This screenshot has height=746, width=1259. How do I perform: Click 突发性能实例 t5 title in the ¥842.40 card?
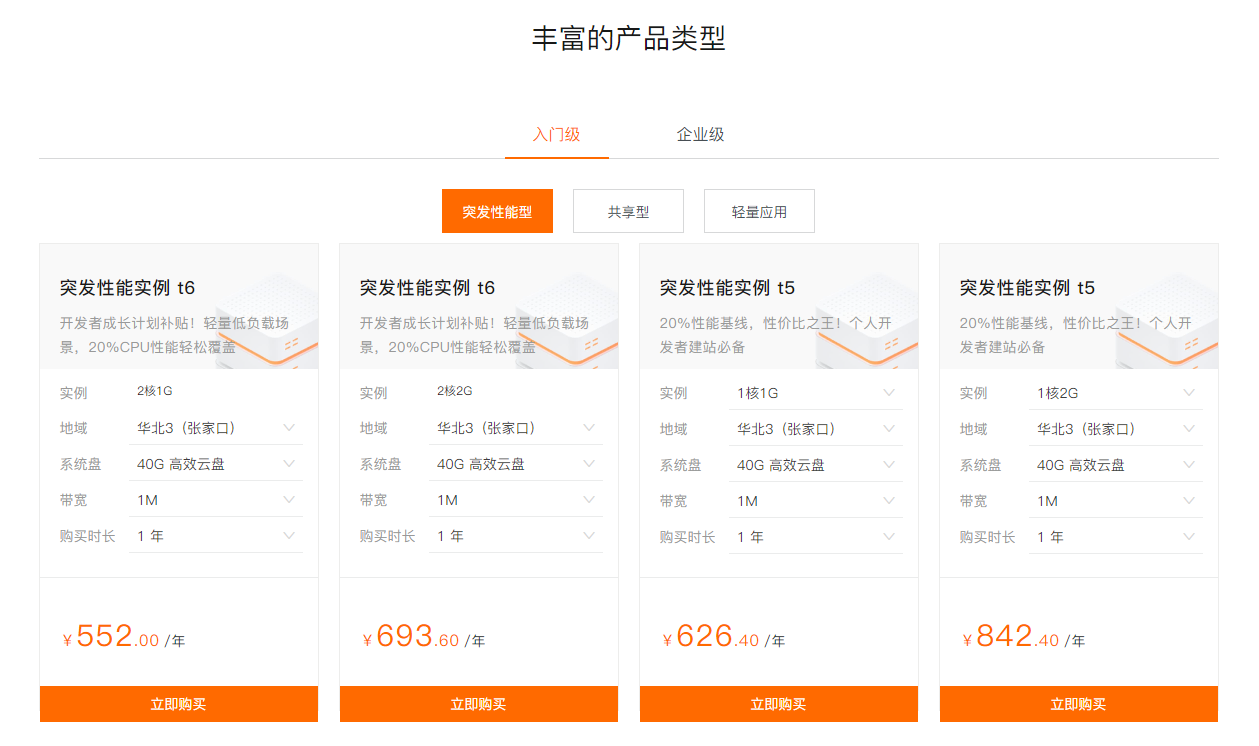pos(1028,288)
